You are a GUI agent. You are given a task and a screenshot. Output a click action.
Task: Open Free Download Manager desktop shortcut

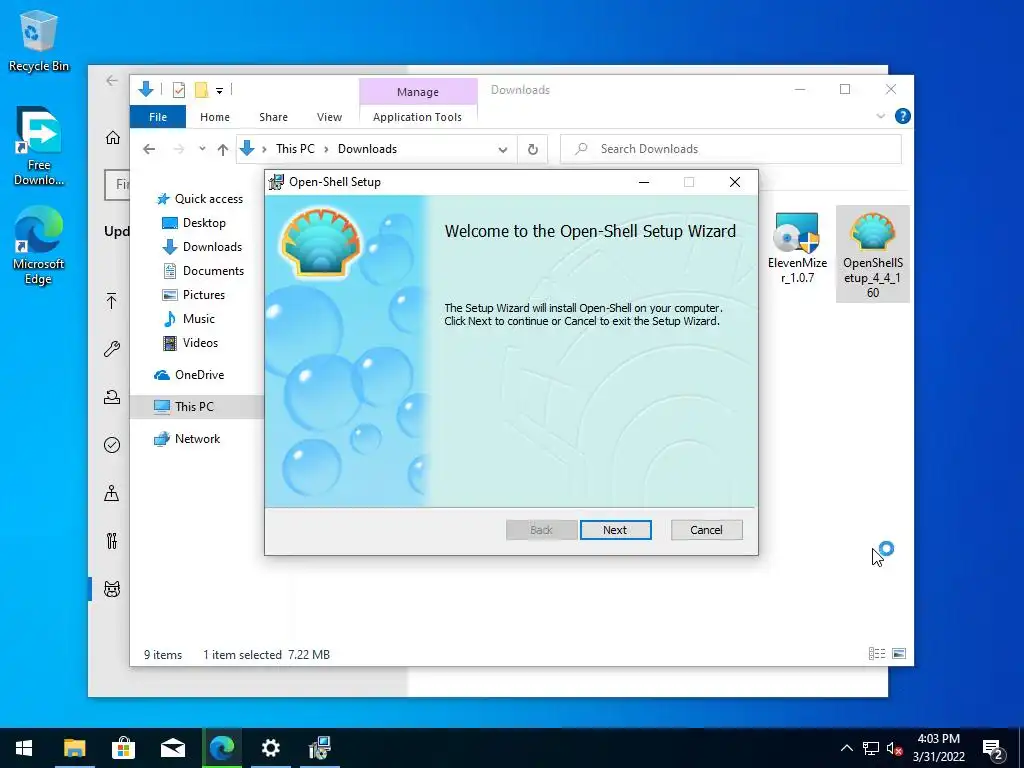(39, 146)
